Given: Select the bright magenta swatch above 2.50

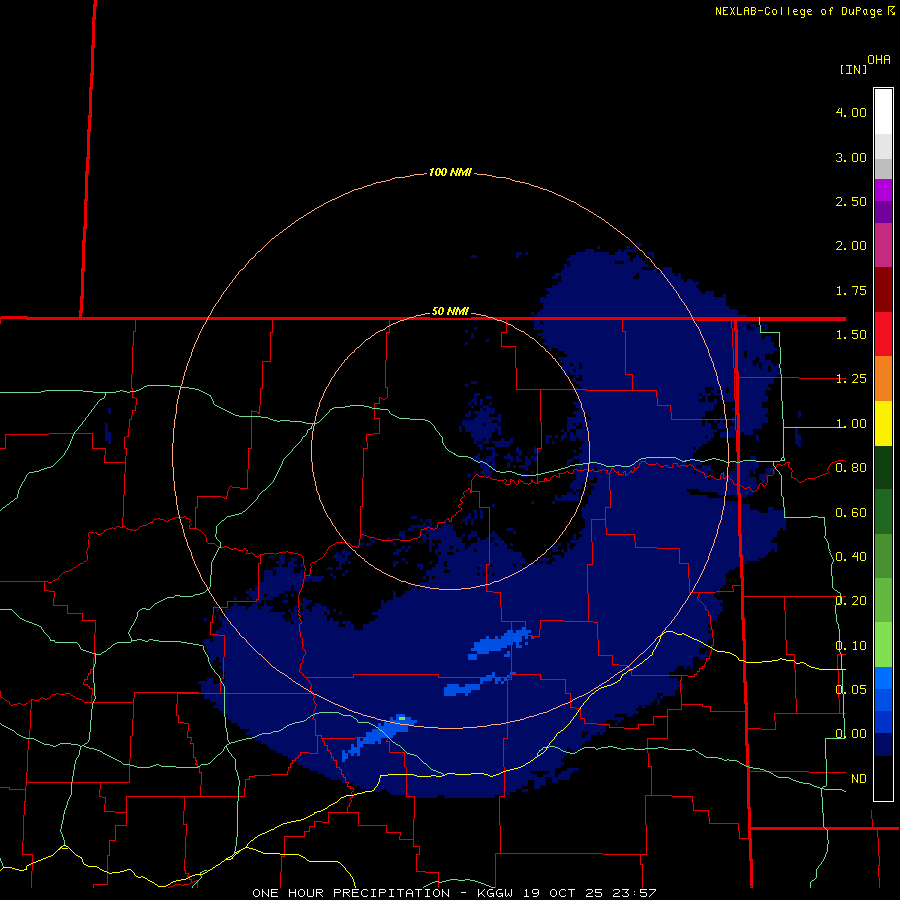Looking at the screenshot, I should (x=883, y=190).
